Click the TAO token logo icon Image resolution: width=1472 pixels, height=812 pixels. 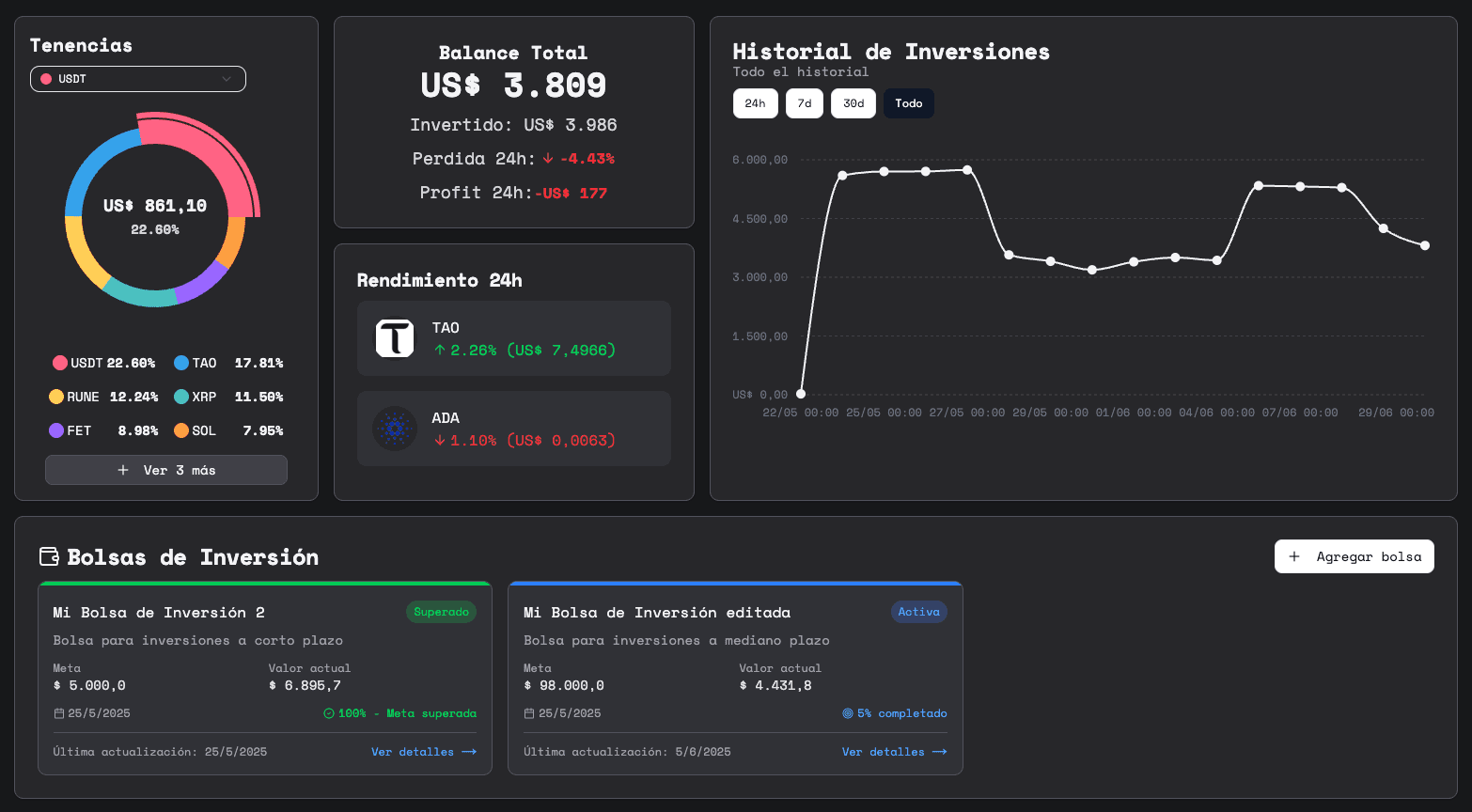point(395,338)
